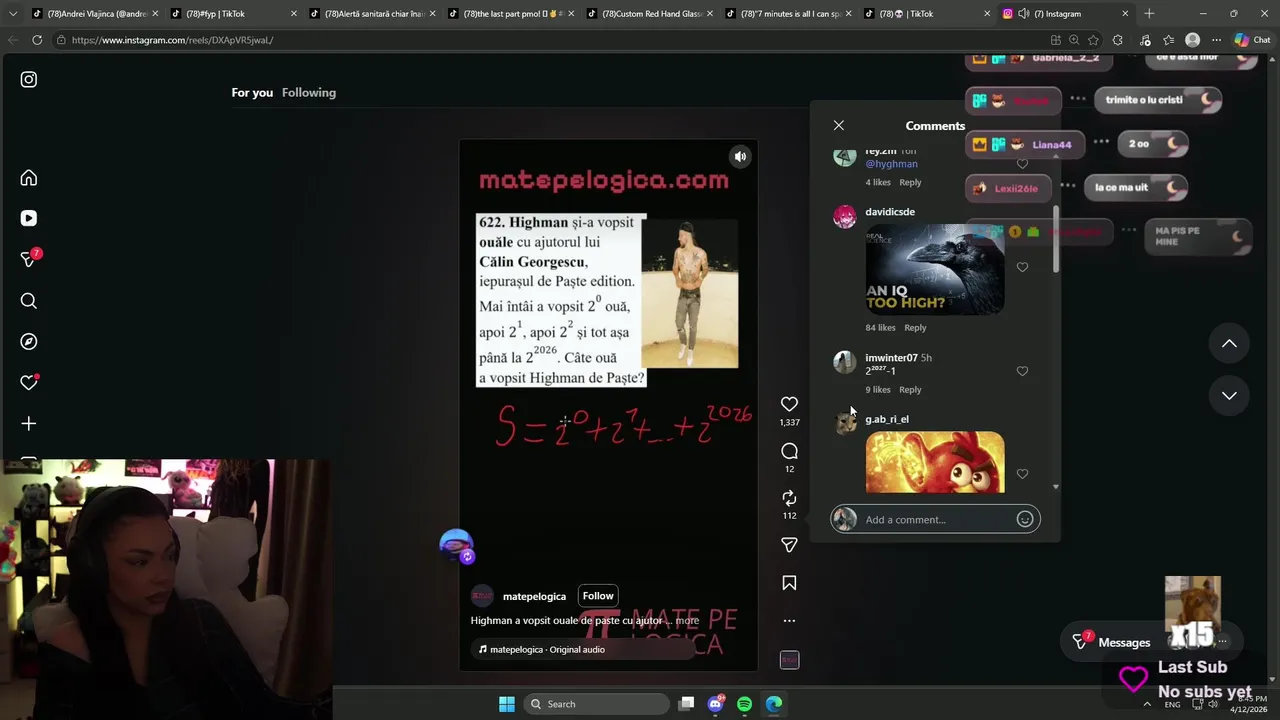Click the Create plus icon in the sidebar

(x=29, y=424)
